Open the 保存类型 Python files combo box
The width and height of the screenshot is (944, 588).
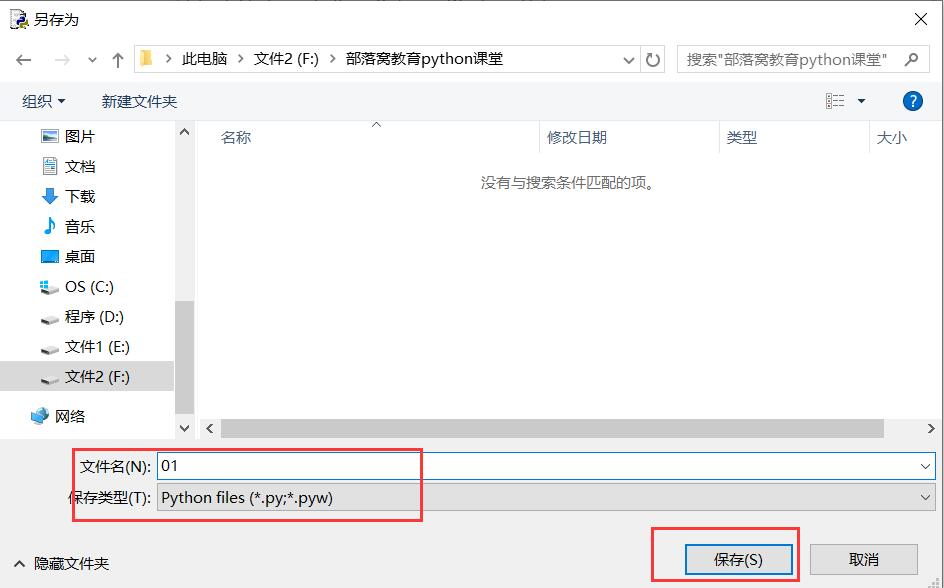tap(546, 498)
